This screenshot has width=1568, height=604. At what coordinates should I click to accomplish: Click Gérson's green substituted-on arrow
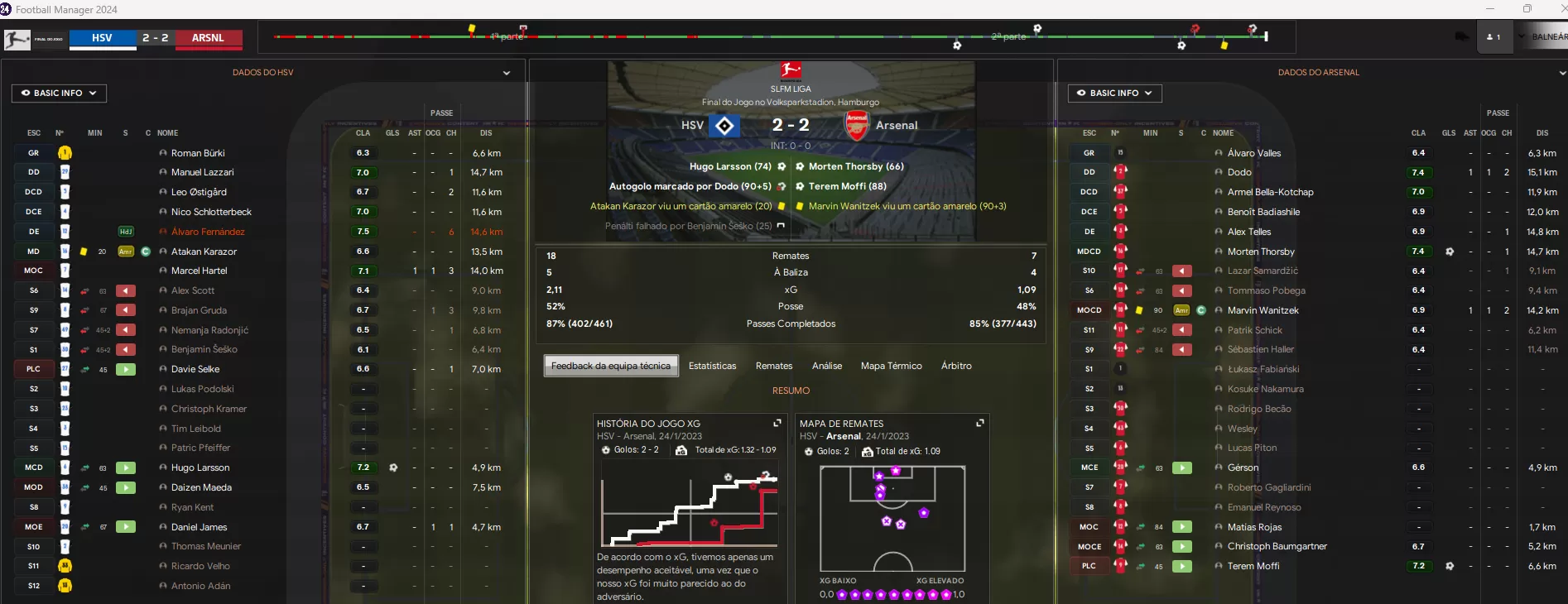click(x=1182, y=467)
